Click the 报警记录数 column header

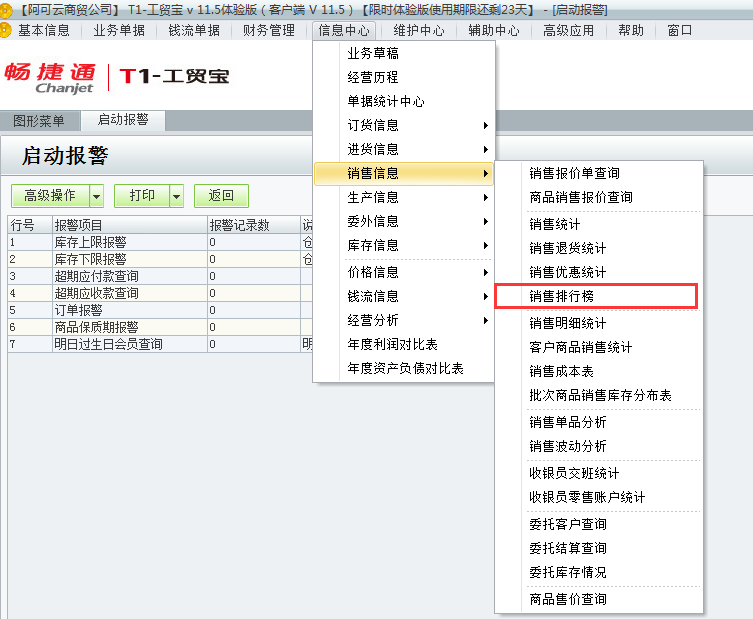pos(254,225)
